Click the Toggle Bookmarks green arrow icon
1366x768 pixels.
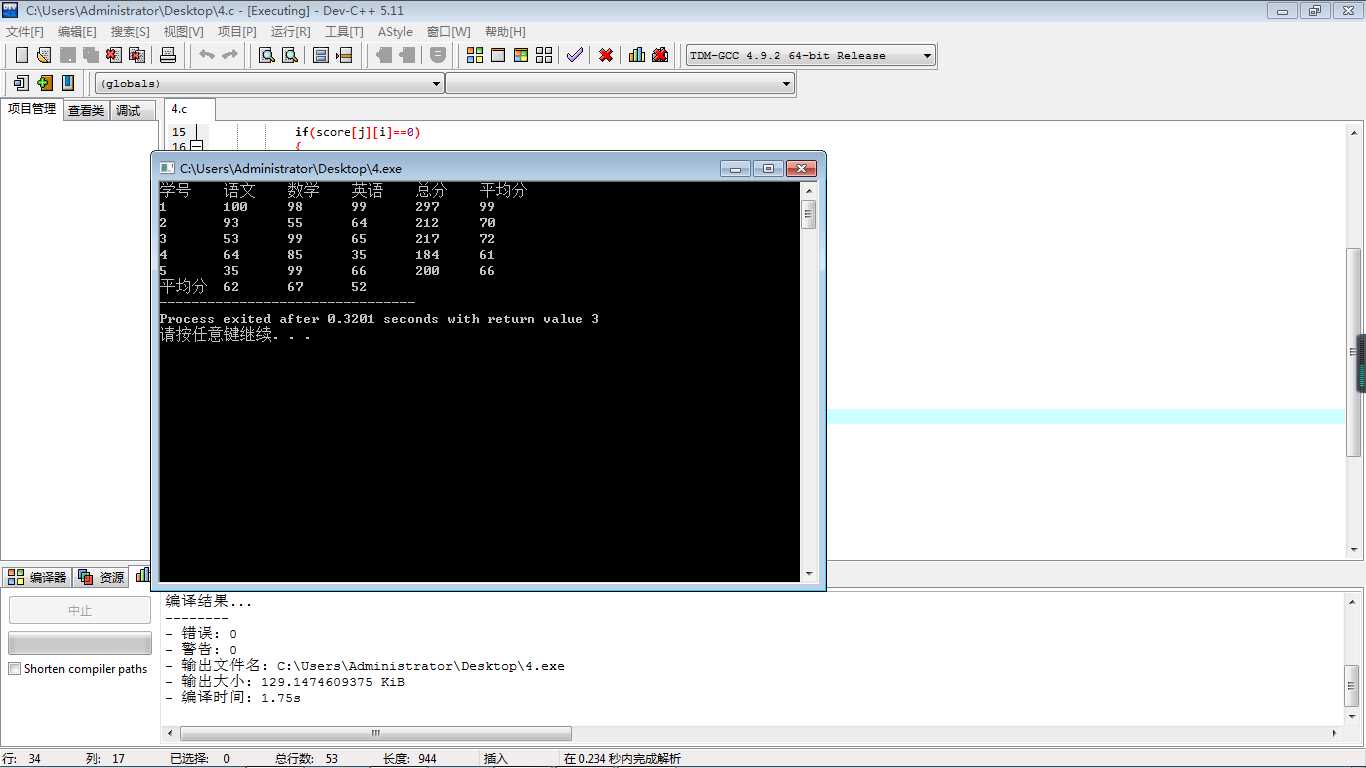coord(44,83)
